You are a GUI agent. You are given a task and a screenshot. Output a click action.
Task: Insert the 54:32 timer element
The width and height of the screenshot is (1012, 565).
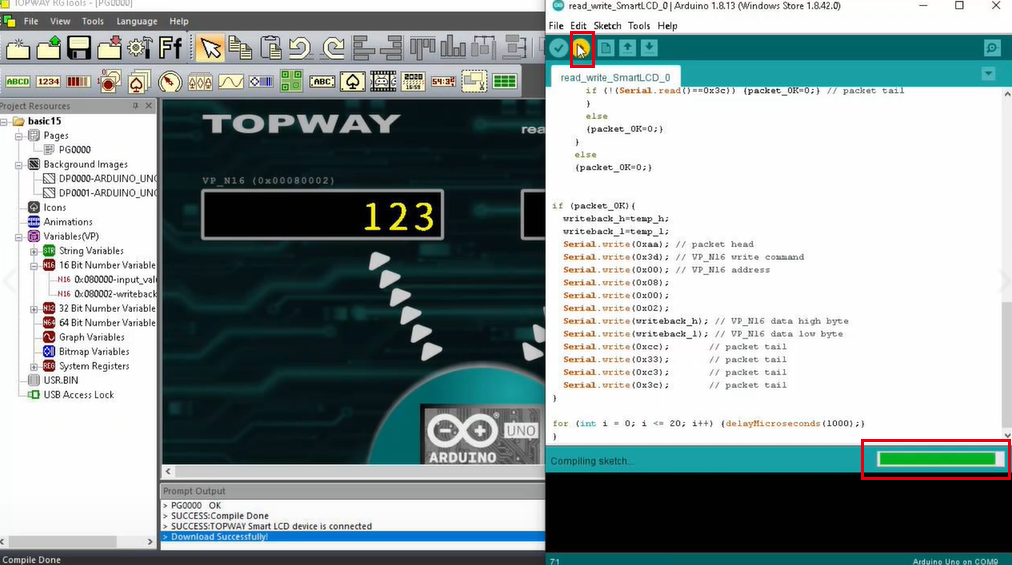(x=443, y=81)
